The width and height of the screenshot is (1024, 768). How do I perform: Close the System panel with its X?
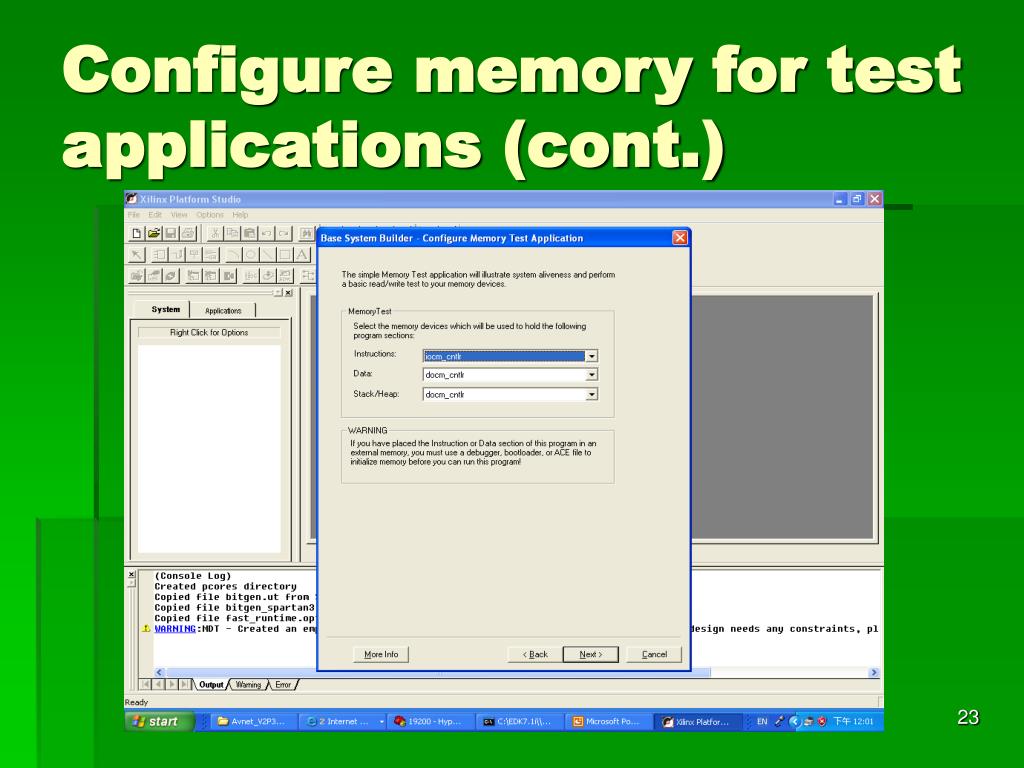click(x=288, y=293)
